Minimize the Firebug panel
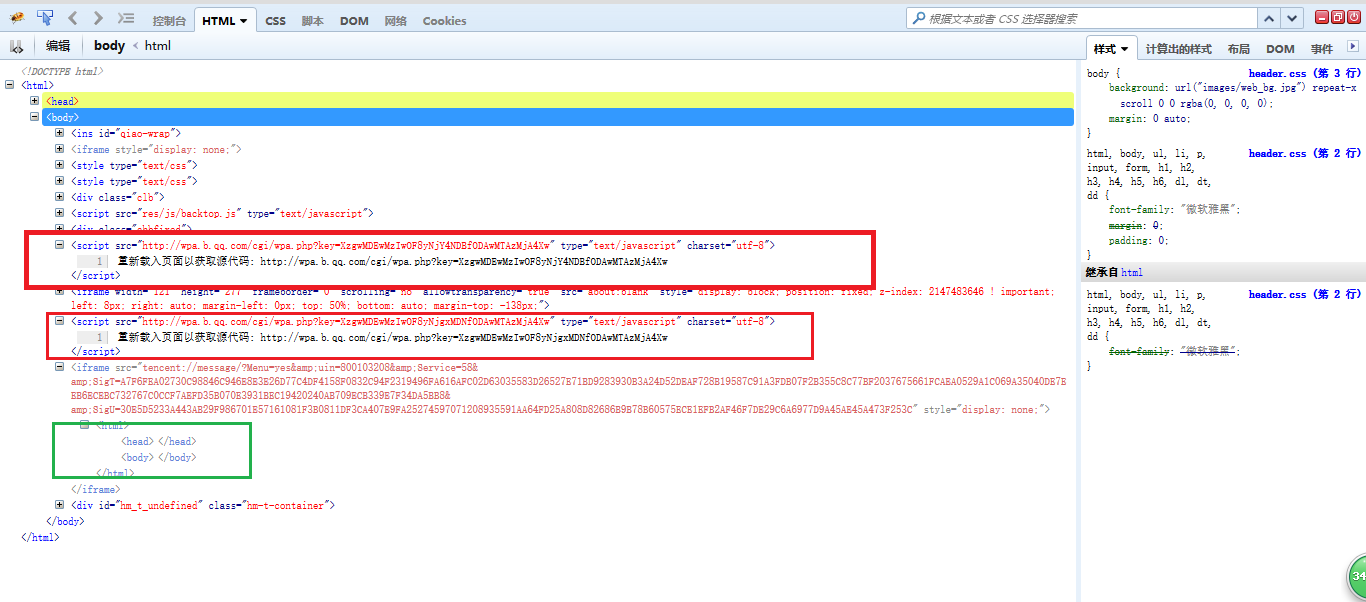Viewport: 1366px width, 602px height. [1322, 17]
